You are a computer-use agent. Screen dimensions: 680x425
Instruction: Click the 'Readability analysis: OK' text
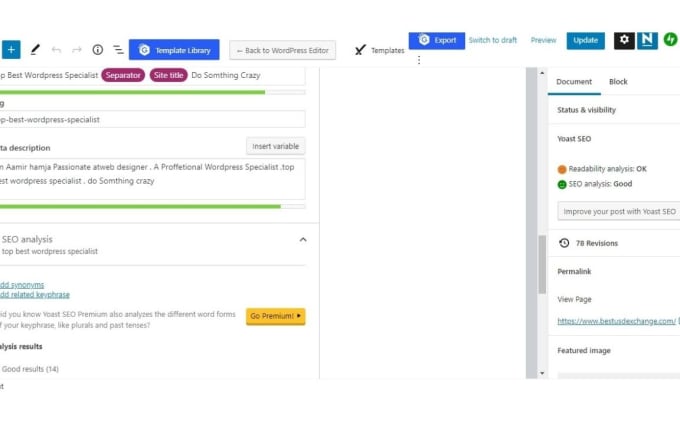point(608,169)
